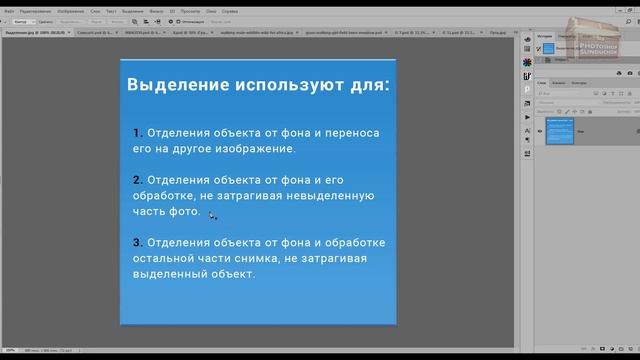Open the Справка menu
The image size is (640, 360).
tap(230, 11)
